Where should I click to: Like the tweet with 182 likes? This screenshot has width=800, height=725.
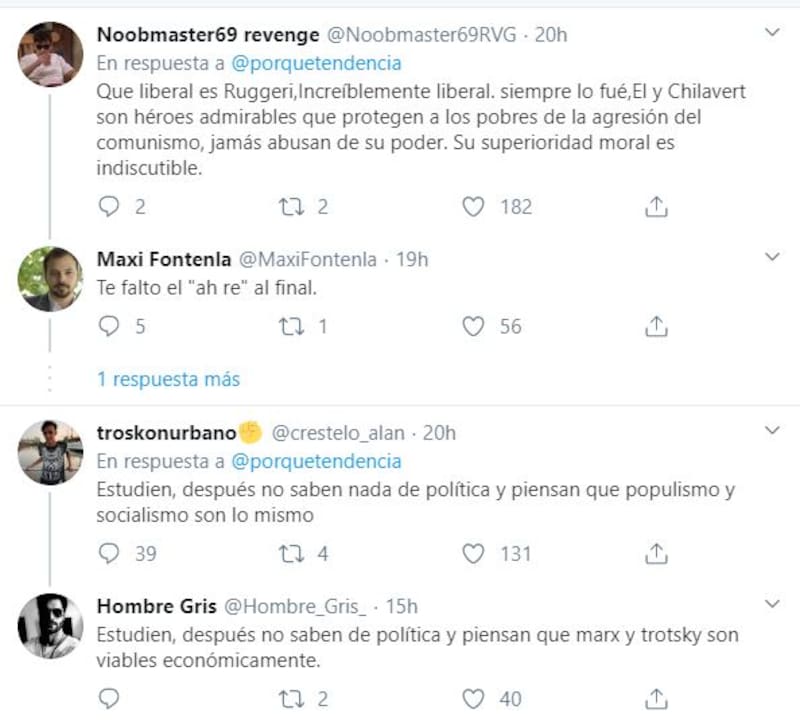coord(474,207)
